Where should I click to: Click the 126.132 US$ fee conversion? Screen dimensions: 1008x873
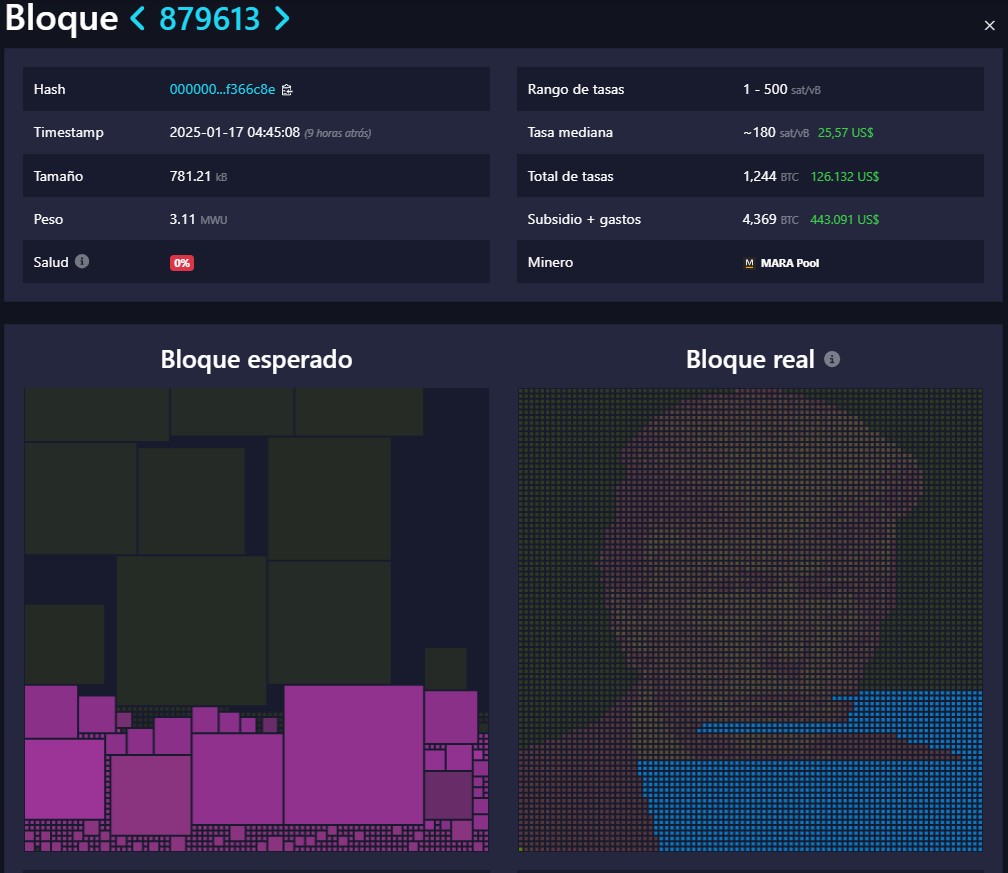pos(846,176)
